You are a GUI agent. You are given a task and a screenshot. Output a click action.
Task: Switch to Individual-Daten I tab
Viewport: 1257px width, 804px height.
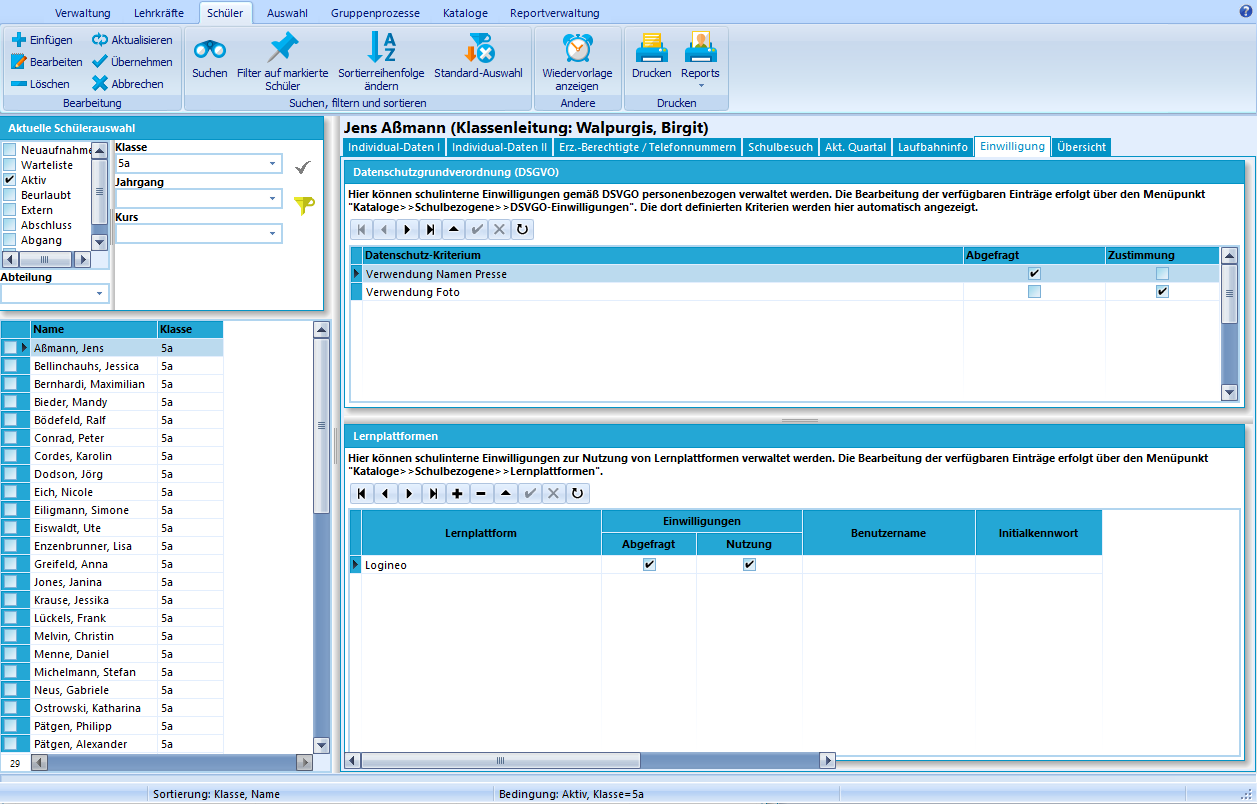coord(394,147)
